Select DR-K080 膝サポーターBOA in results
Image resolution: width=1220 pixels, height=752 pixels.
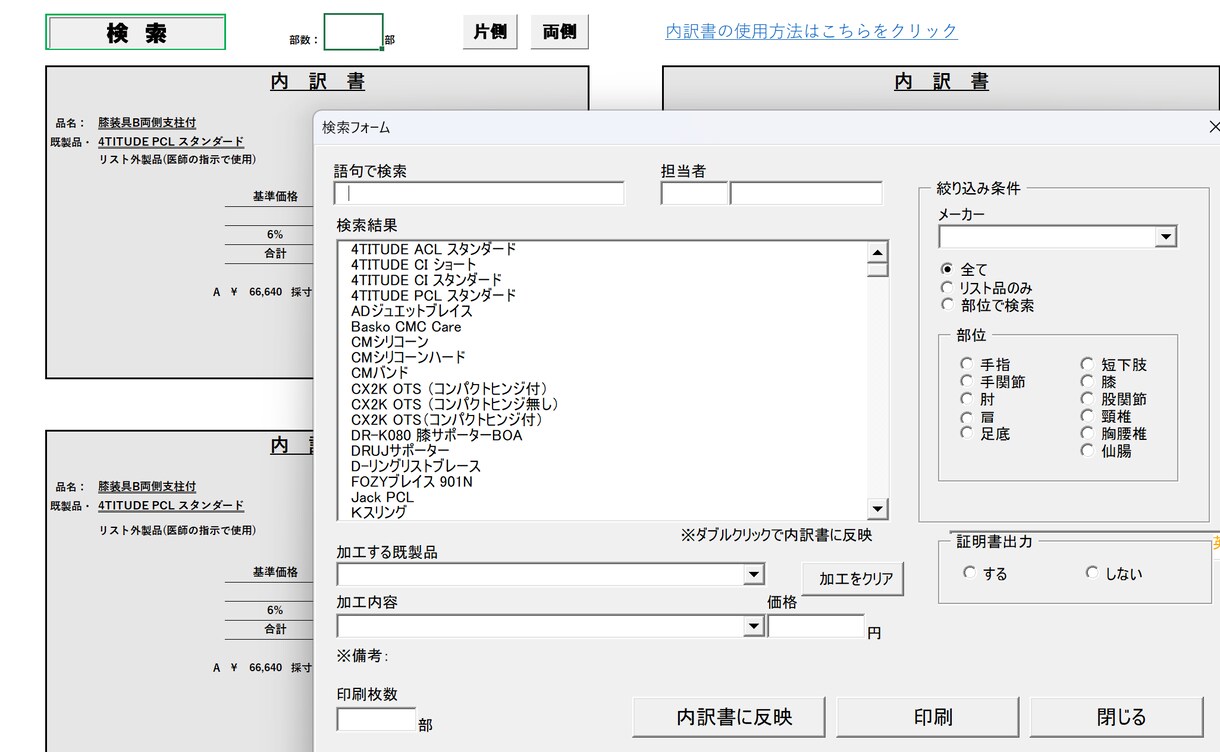[436, 435]
